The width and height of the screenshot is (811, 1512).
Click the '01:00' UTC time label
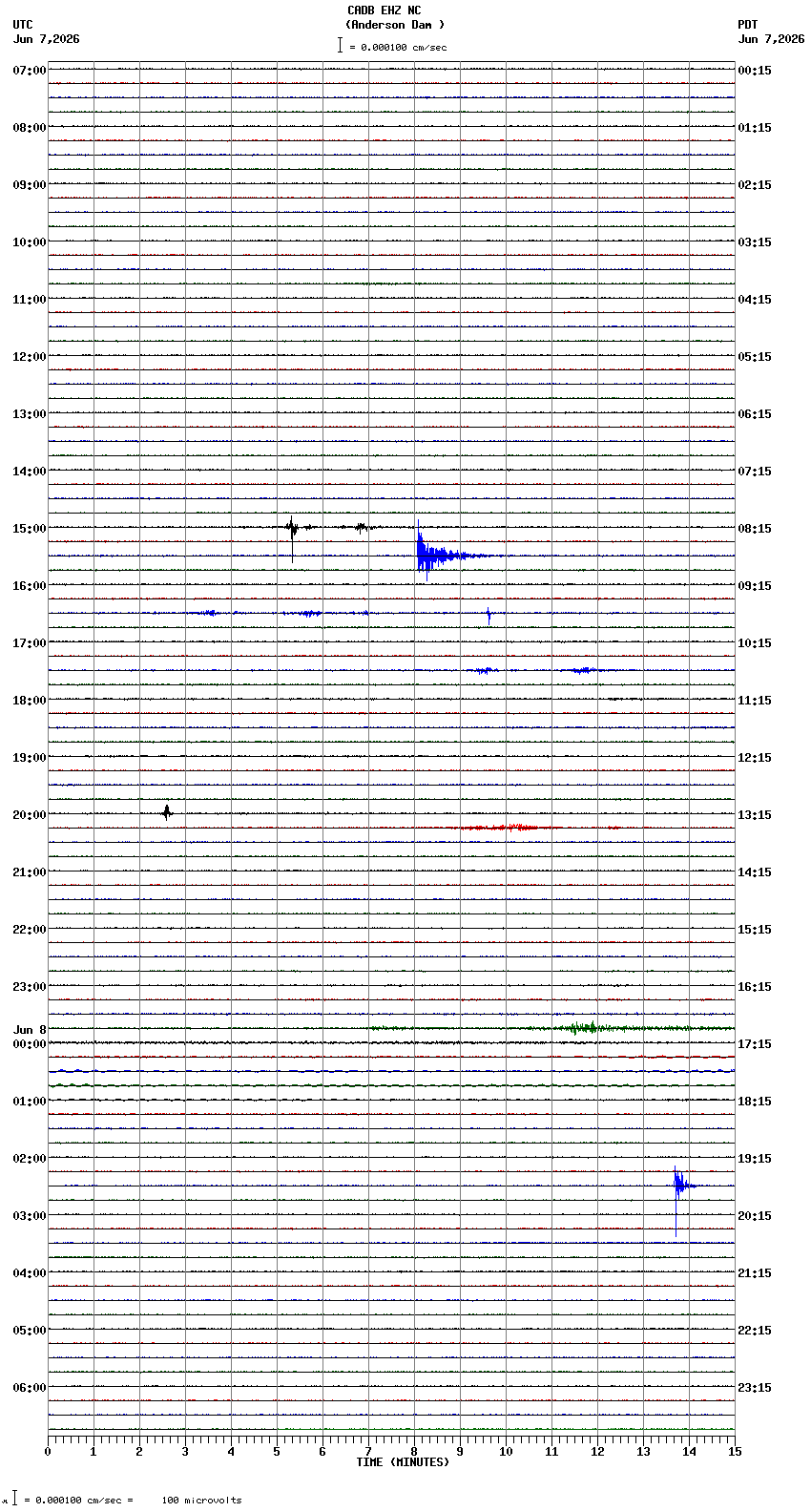[x=30, y=1102]
